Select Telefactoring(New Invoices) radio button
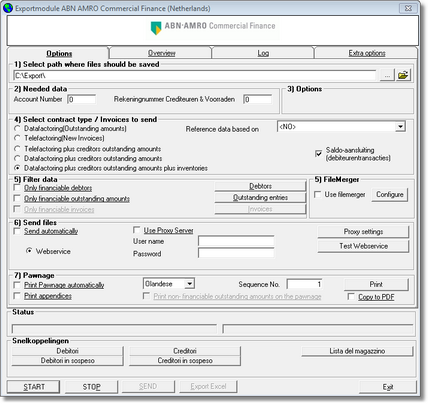Image resolution: width=428 pixels, height=404 pixels. click(x=17, y=138)
